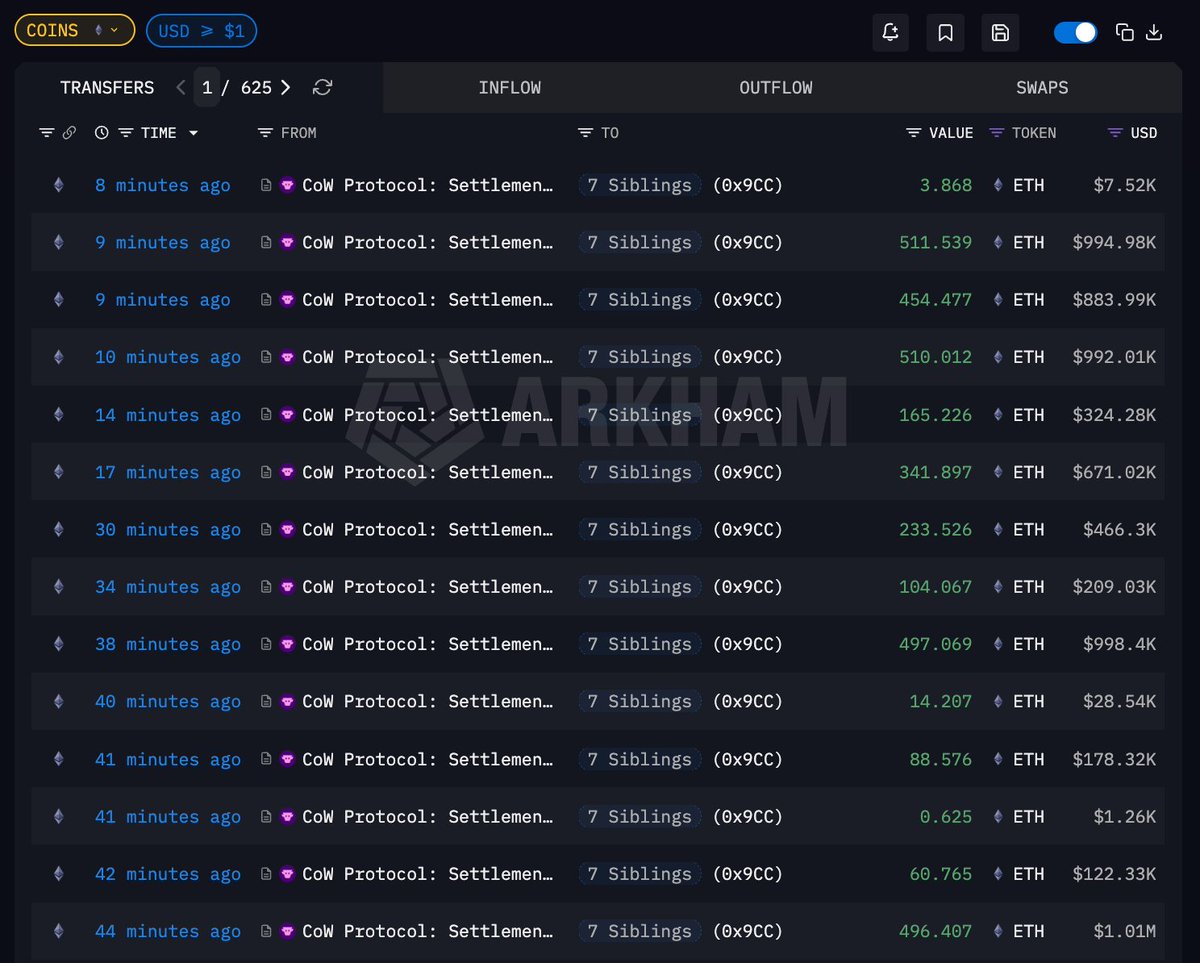Open the TIME column sort dropdown arrow
Screen dimensions: 1200x963
coord(193,133)
